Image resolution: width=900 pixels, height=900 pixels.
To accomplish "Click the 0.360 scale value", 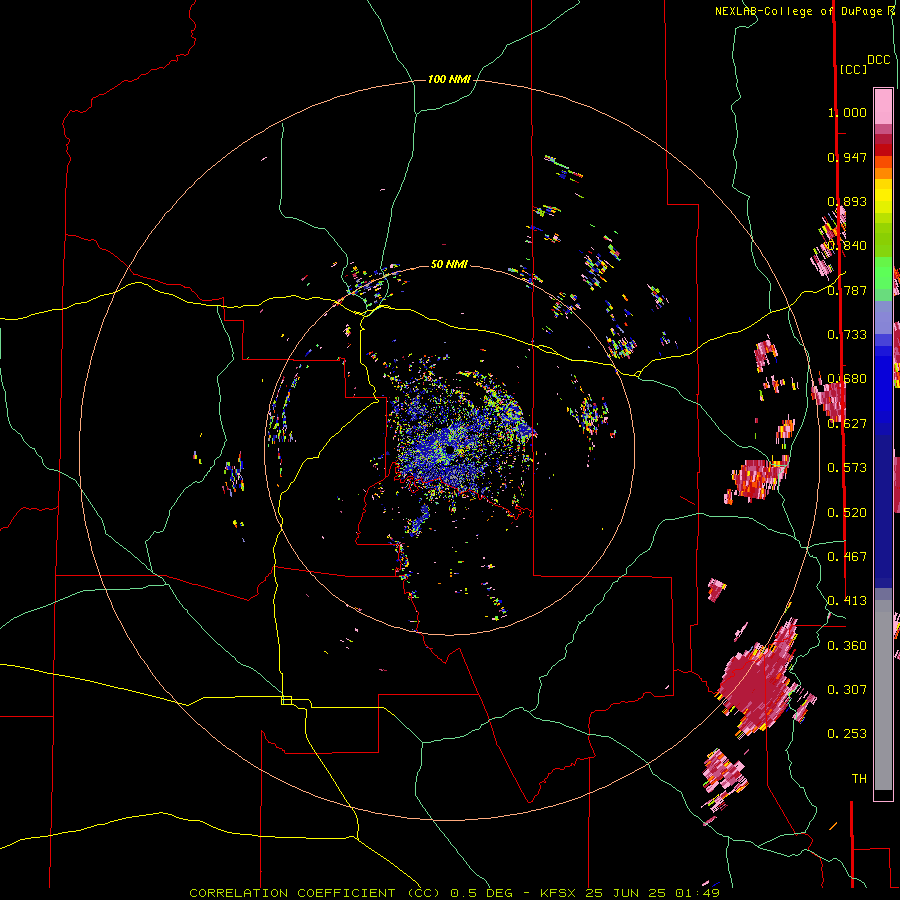I will [x=847, y=645].
